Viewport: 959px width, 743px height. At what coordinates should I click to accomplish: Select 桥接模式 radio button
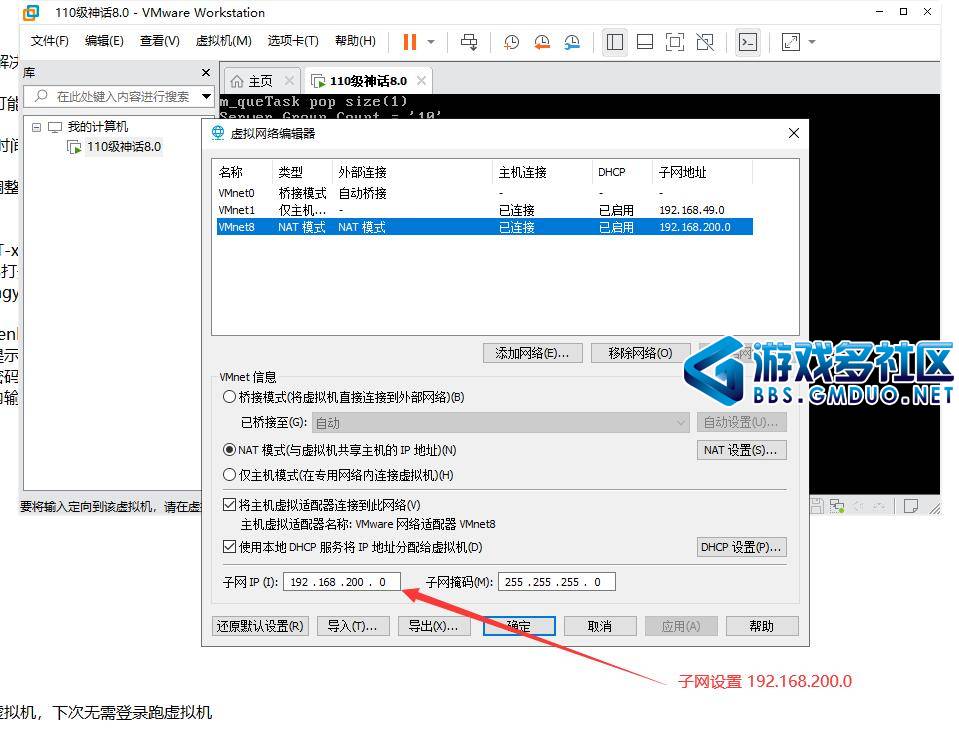[x=229, y=397]
